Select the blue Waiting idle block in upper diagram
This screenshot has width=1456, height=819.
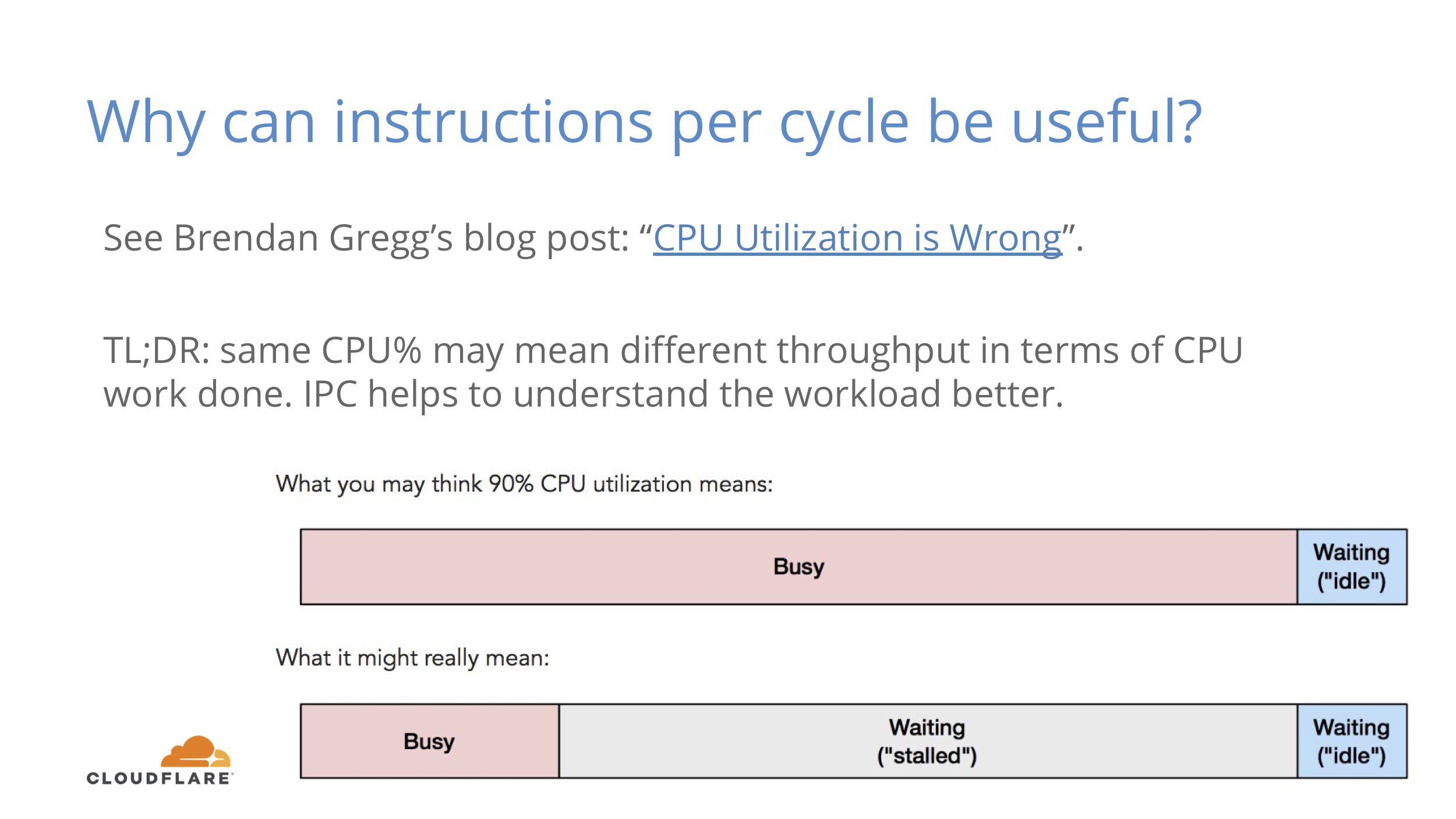(x=1351, y=567)
